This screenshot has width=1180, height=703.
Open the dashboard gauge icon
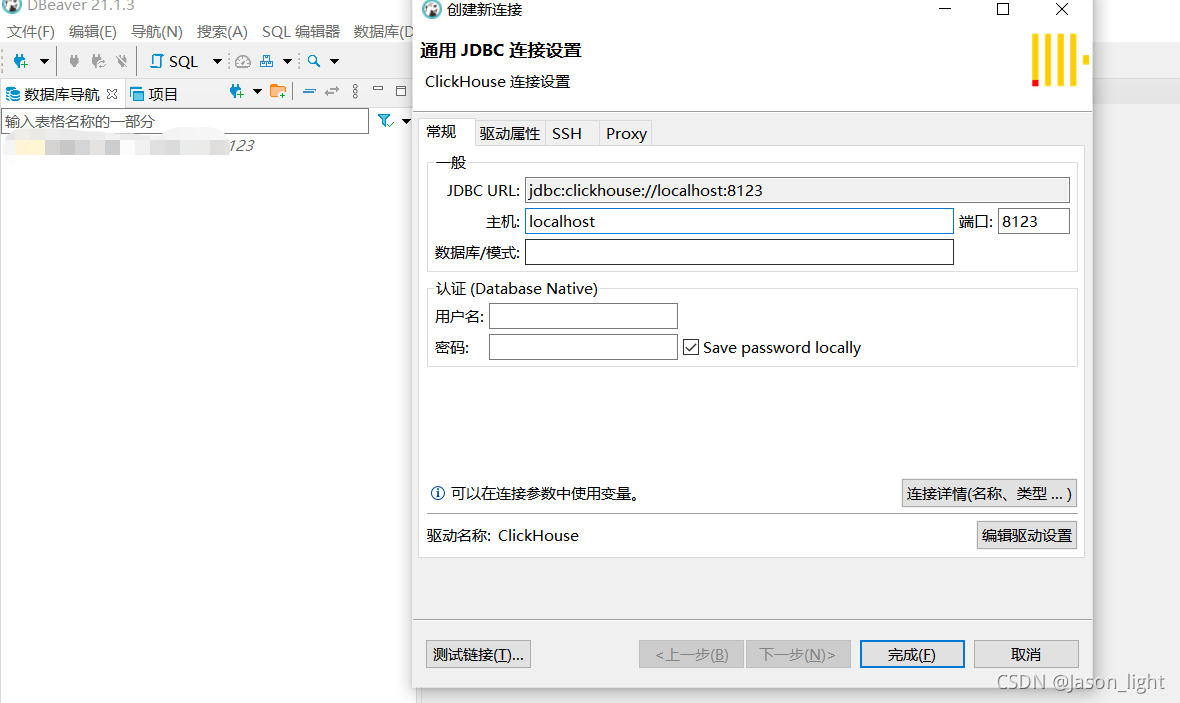(242, 61)
